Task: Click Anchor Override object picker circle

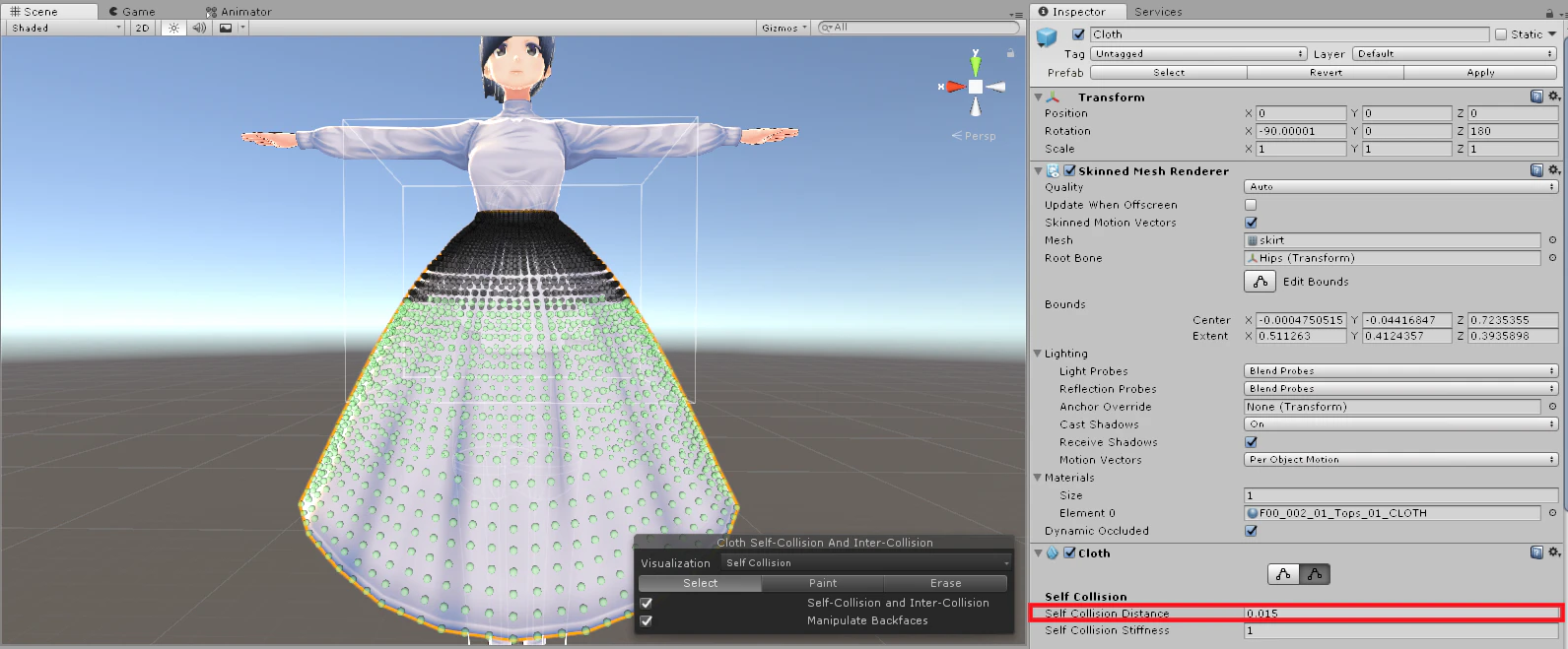Action: (1552, 407)
